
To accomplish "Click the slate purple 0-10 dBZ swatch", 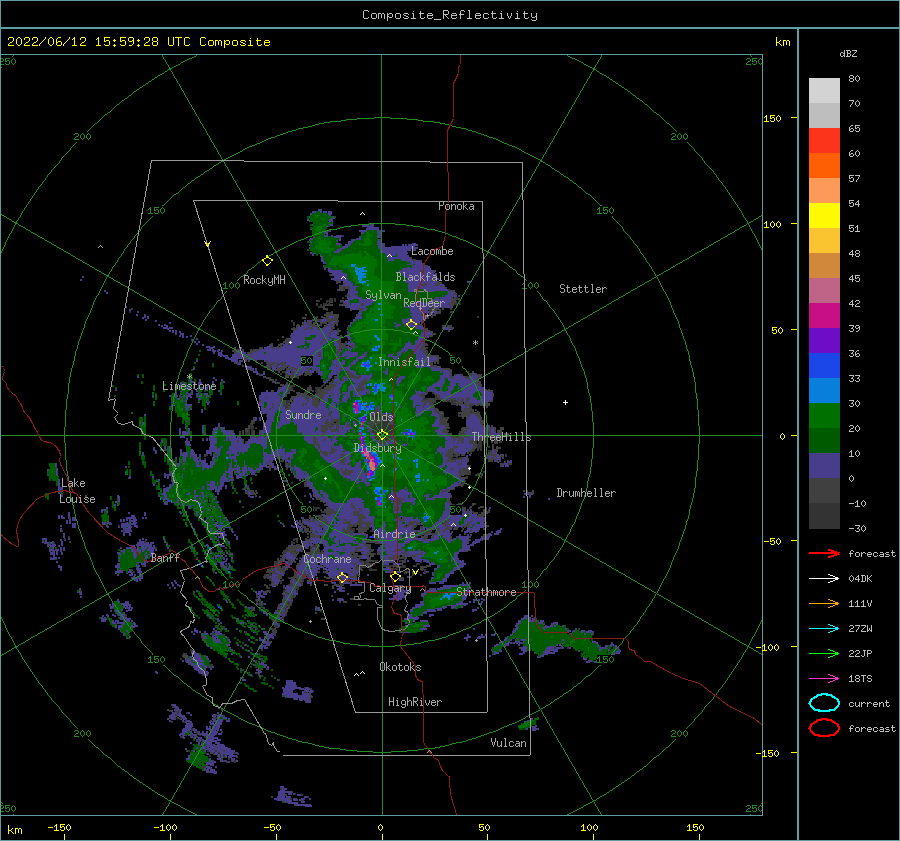I will click(824, 466).
